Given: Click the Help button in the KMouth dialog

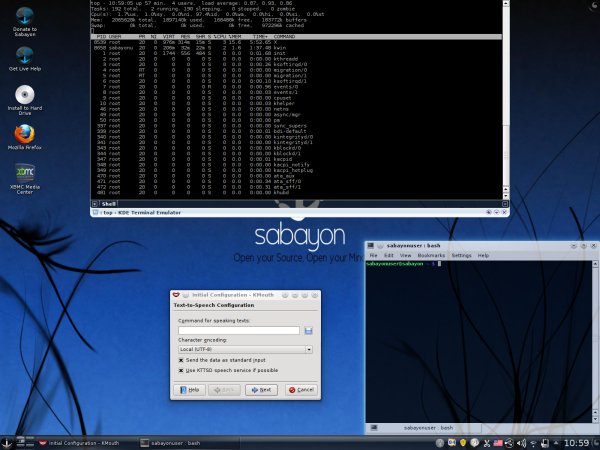Looking at the screenshot, I should coord(189,390).
